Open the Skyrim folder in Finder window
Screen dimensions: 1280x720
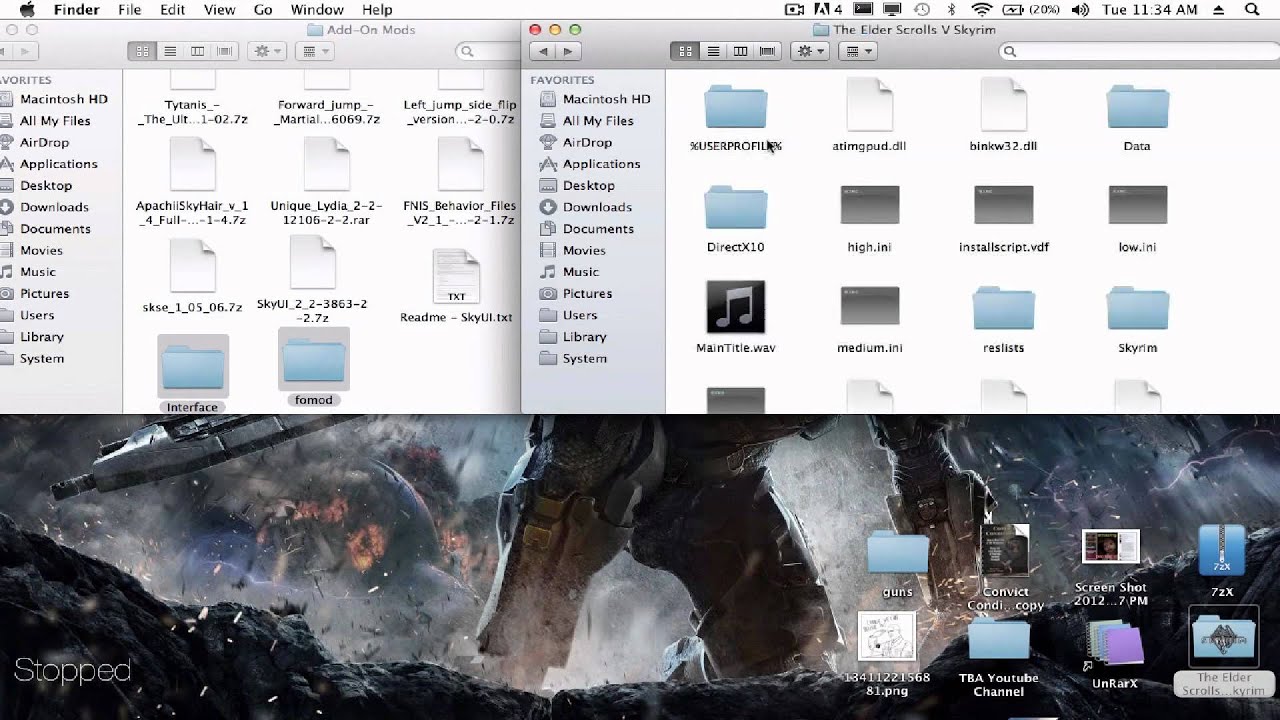pyautogui.click(x=1137, y=309)
